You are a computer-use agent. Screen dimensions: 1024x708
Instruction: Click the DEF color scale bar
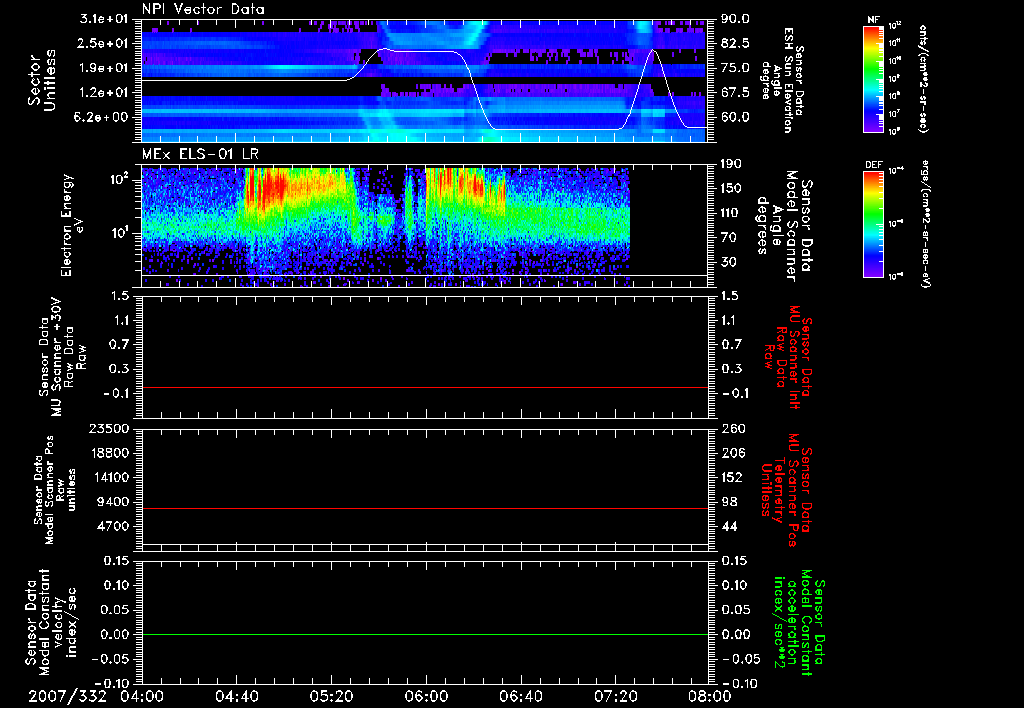point(875,223)
